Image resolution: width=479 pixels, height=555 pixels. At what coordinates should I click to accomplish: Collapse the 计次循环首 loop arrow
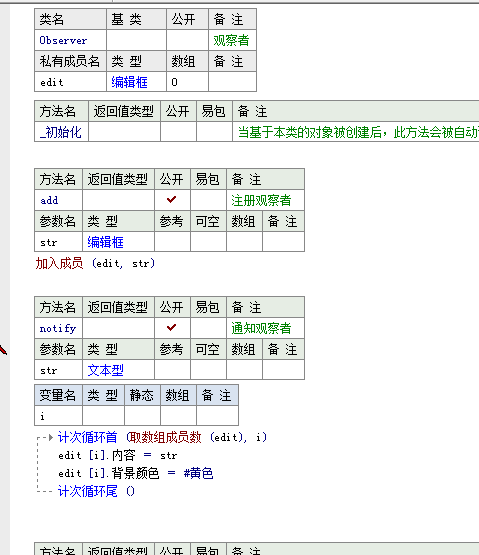51,437
